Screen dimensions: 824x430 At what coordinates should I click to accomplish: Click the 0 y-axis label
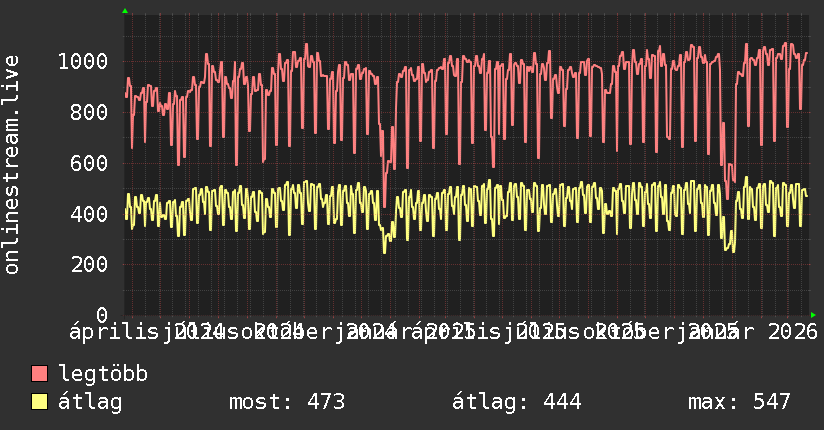tap(102, 315)
